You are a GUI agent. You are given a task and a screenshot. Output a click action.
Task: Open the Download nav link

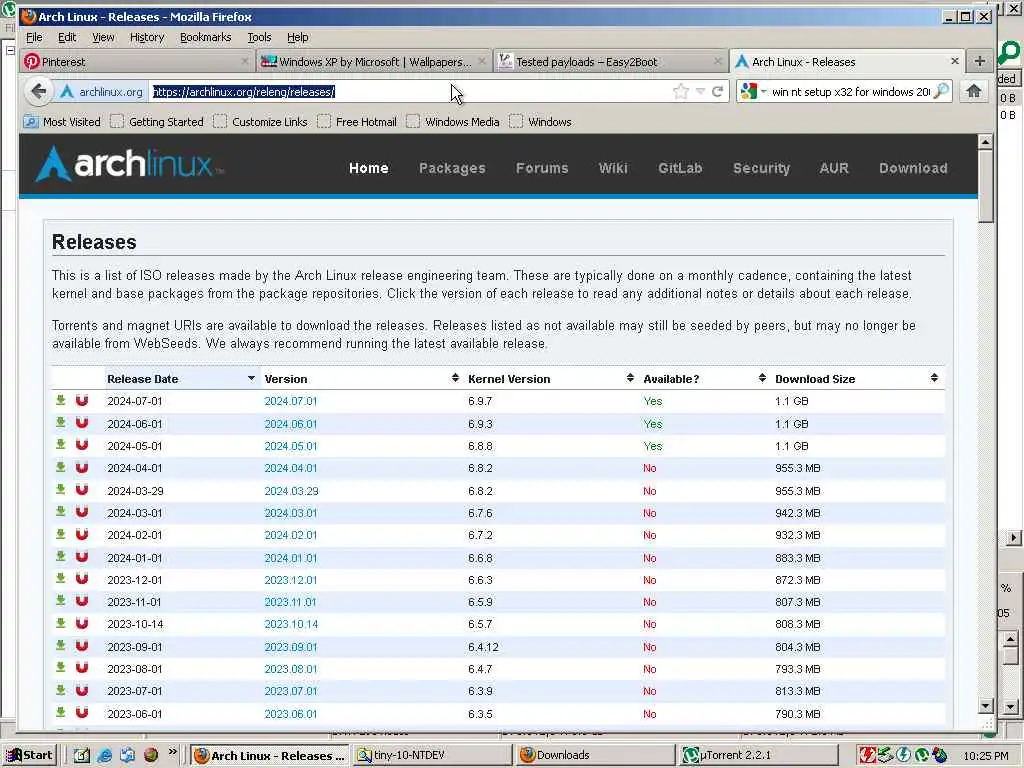(913, 168)
